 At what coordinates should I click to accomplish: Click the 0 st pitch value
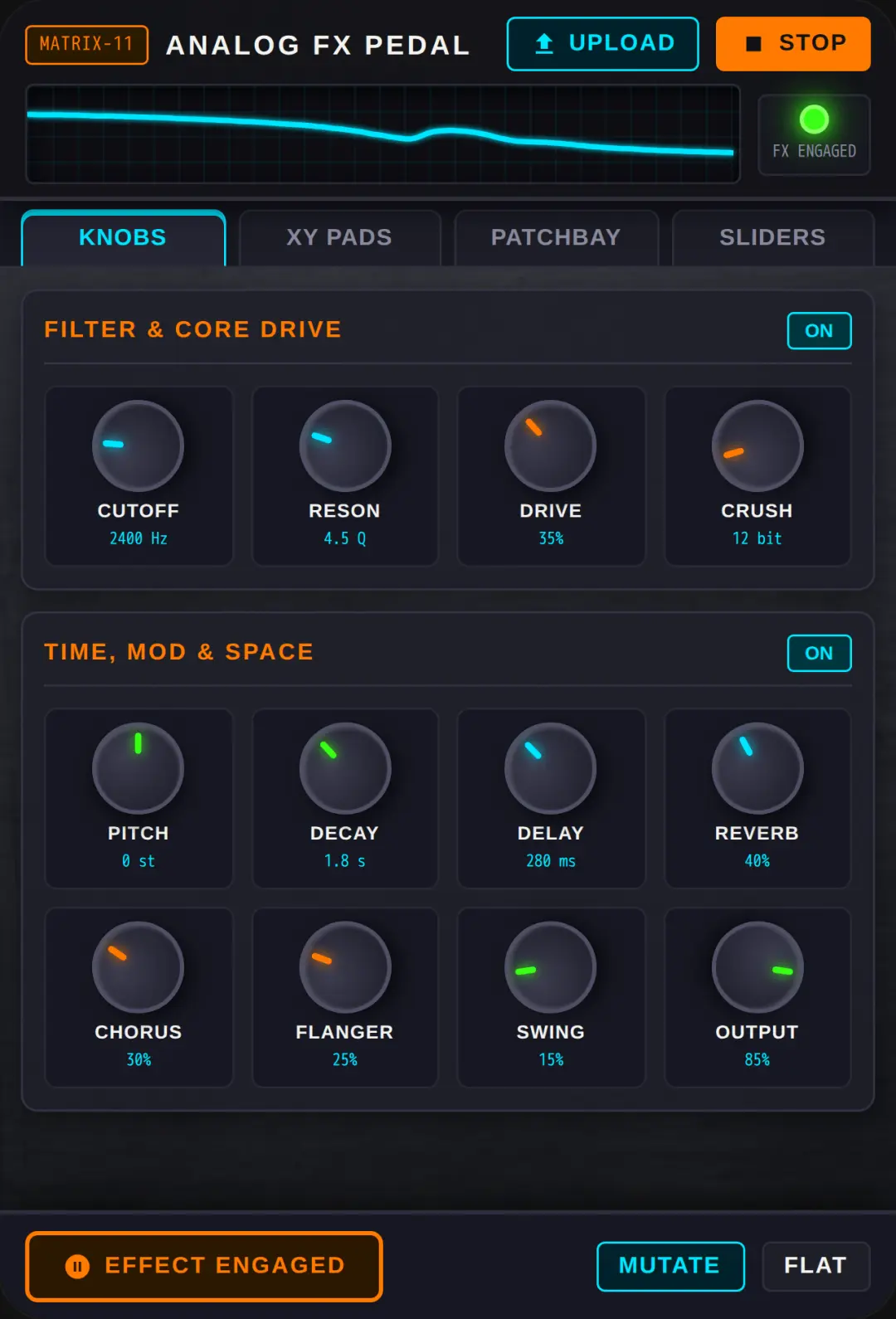coord(139,862)
